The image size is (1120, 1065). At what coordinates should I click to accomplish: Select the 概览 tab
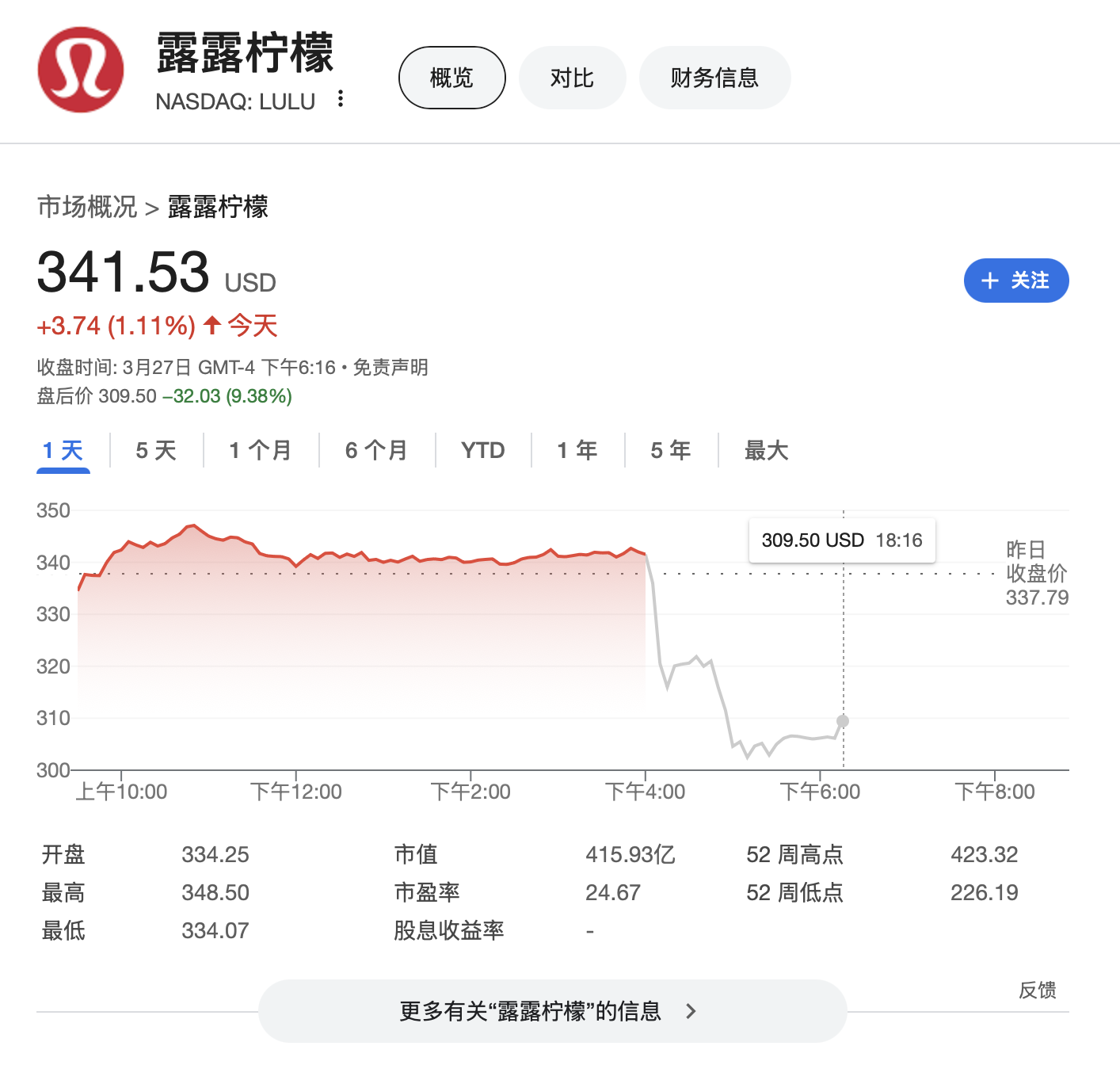(451, 77)
